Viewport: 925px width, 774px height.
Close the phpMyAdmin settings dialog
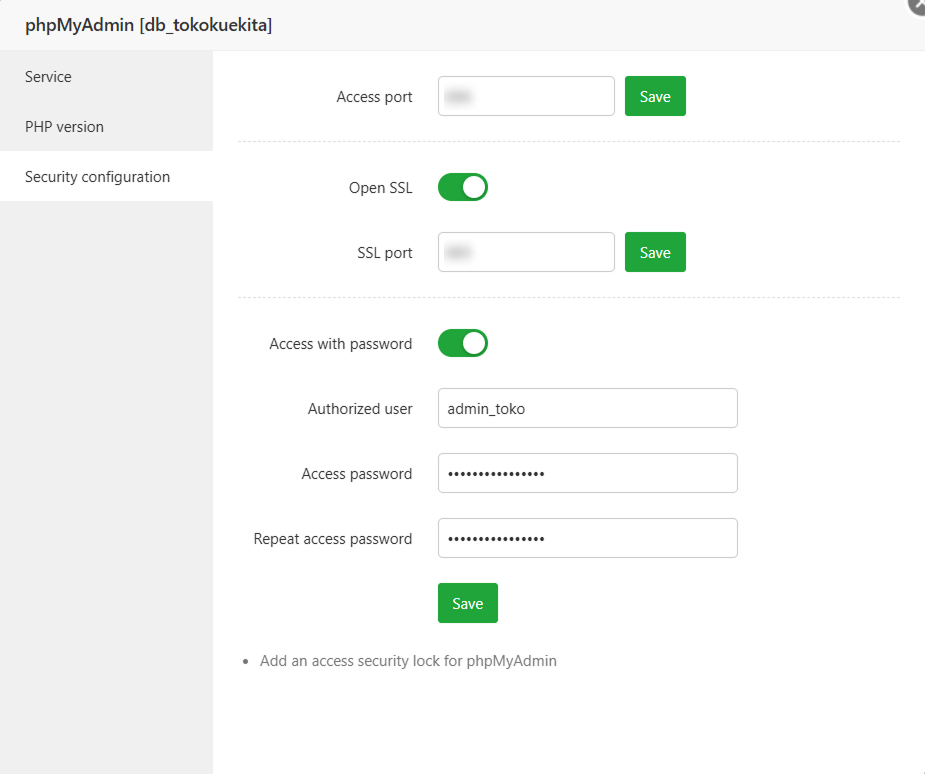click(915, 6)
